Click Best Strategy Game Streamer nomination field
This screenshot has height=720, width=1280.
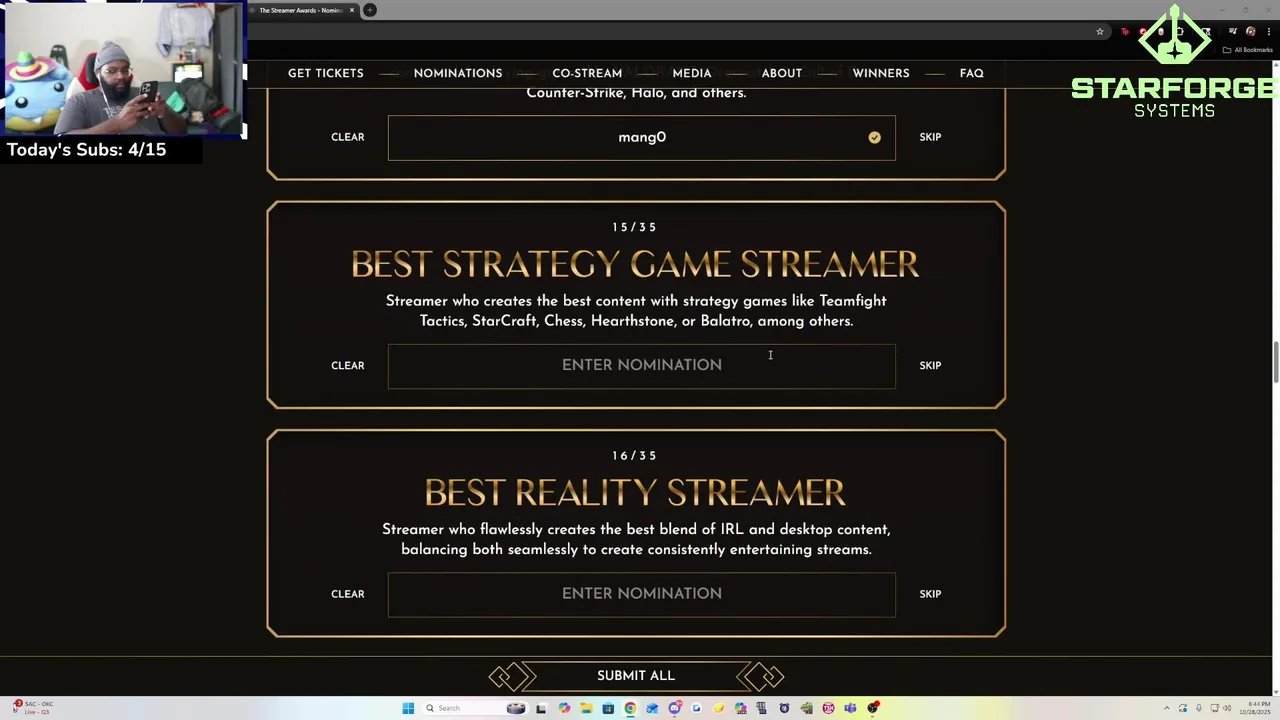tap(642, 365)
